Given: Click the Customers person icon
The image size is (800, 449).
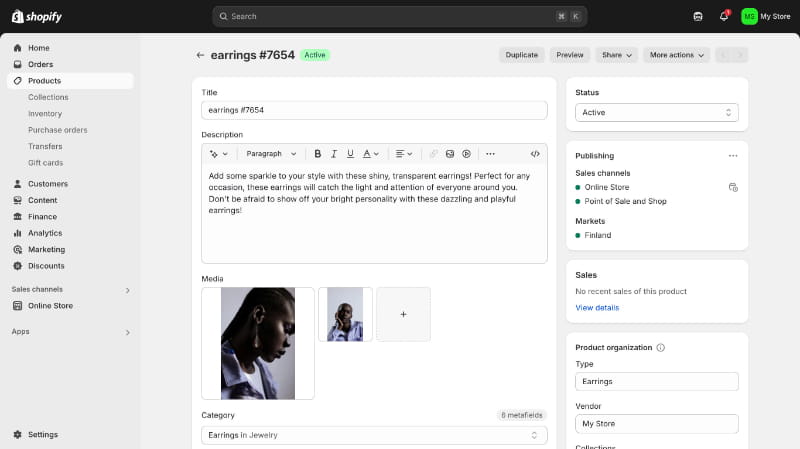Looking at the screenshot, I should [x=17, y=184].
